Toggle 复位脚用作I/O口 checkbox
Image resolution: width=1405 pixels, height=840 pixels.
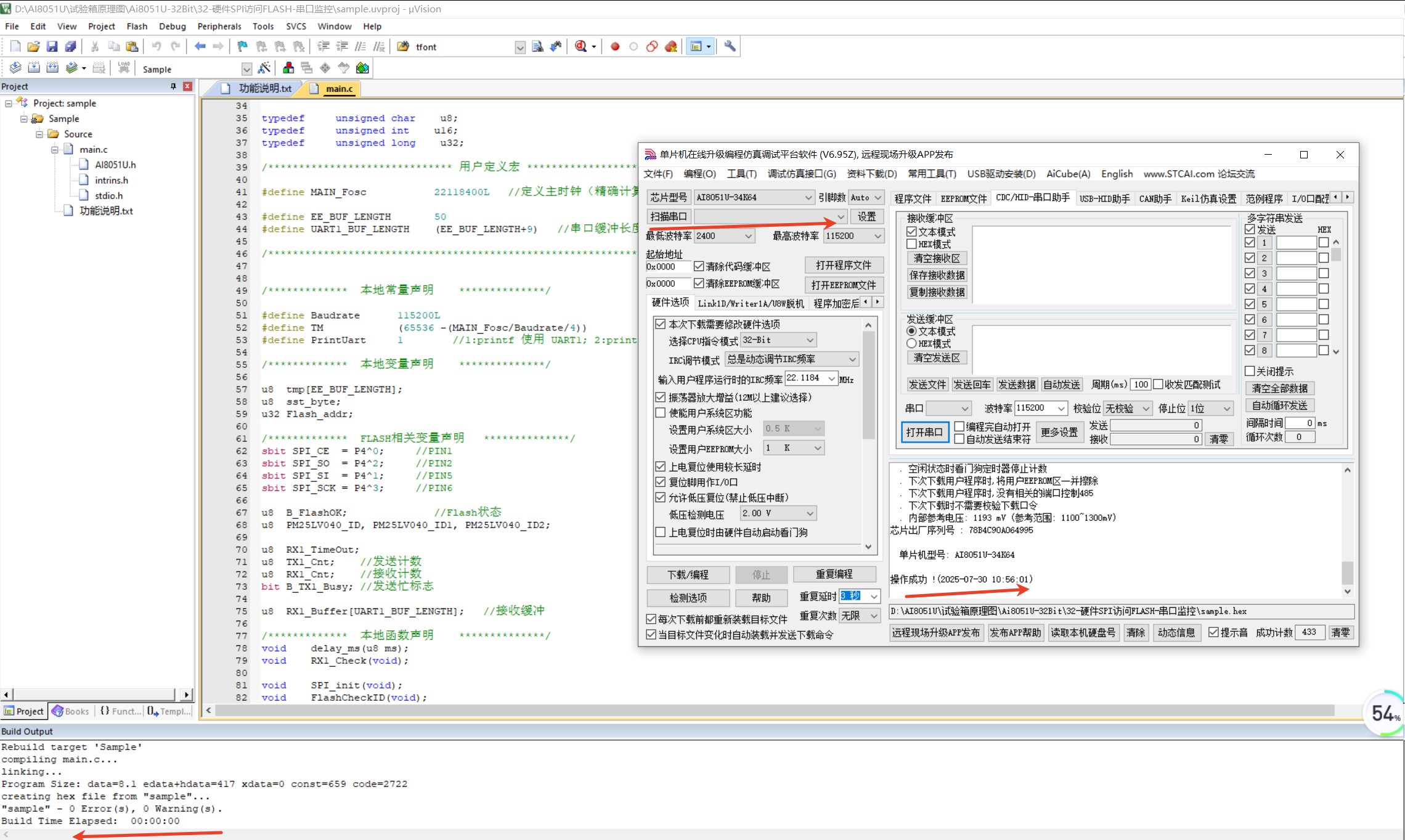661,482
